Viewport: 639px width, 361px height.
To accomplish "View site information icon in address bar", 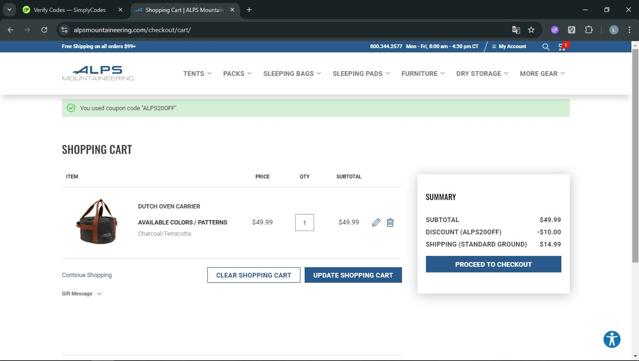I will [x=64, y=30].
